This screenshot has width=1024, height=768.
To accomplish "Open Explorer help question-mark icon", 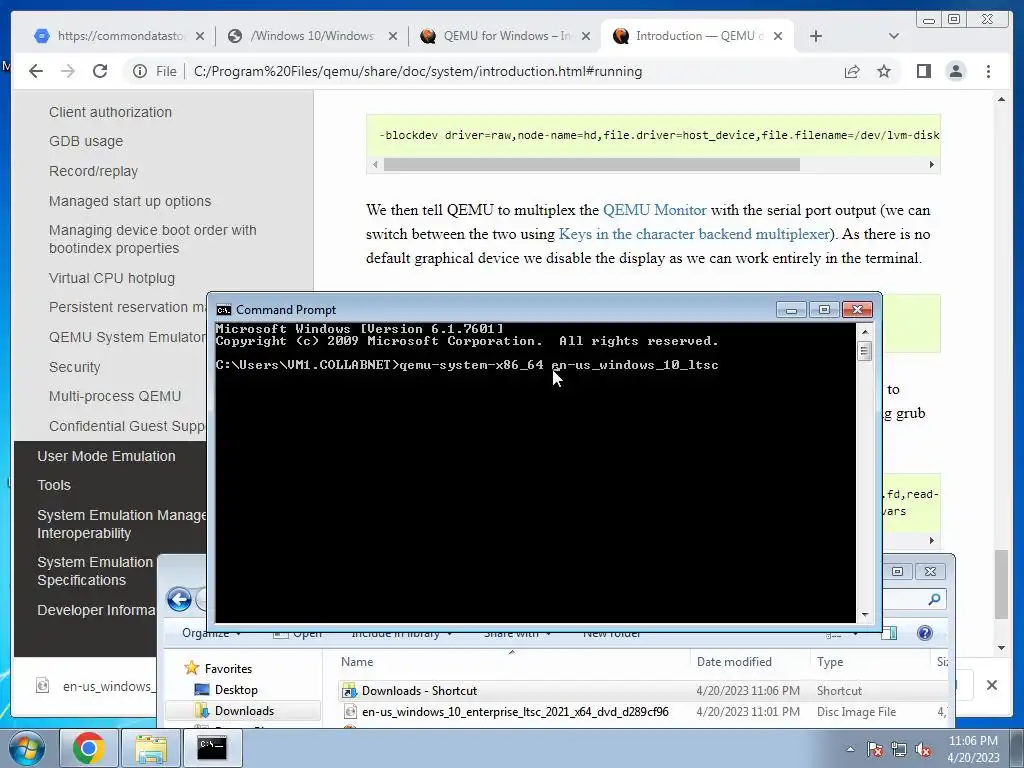I will [x=924, y=633].
